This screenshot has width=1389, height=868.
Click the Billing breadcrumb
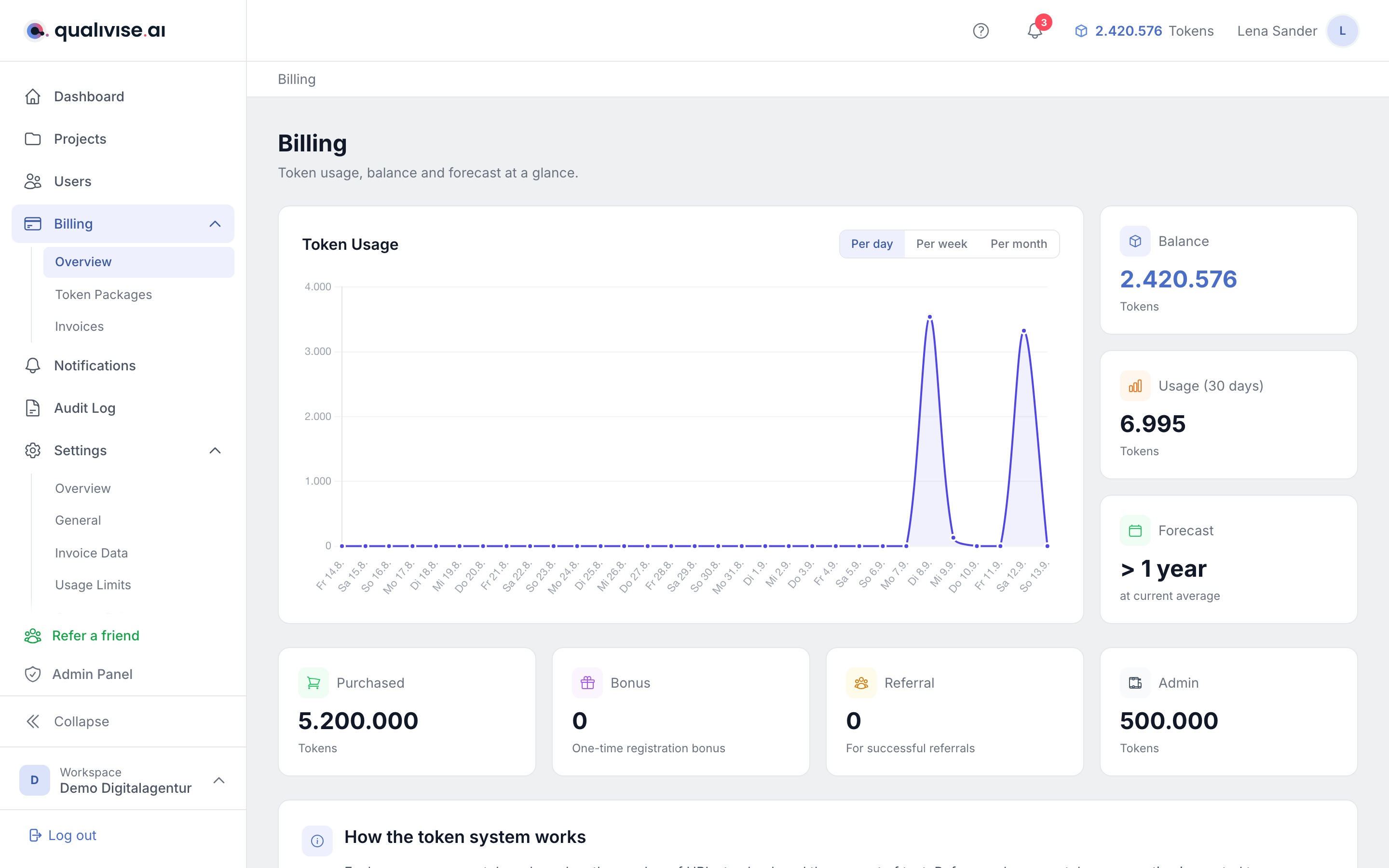[297, 79]
